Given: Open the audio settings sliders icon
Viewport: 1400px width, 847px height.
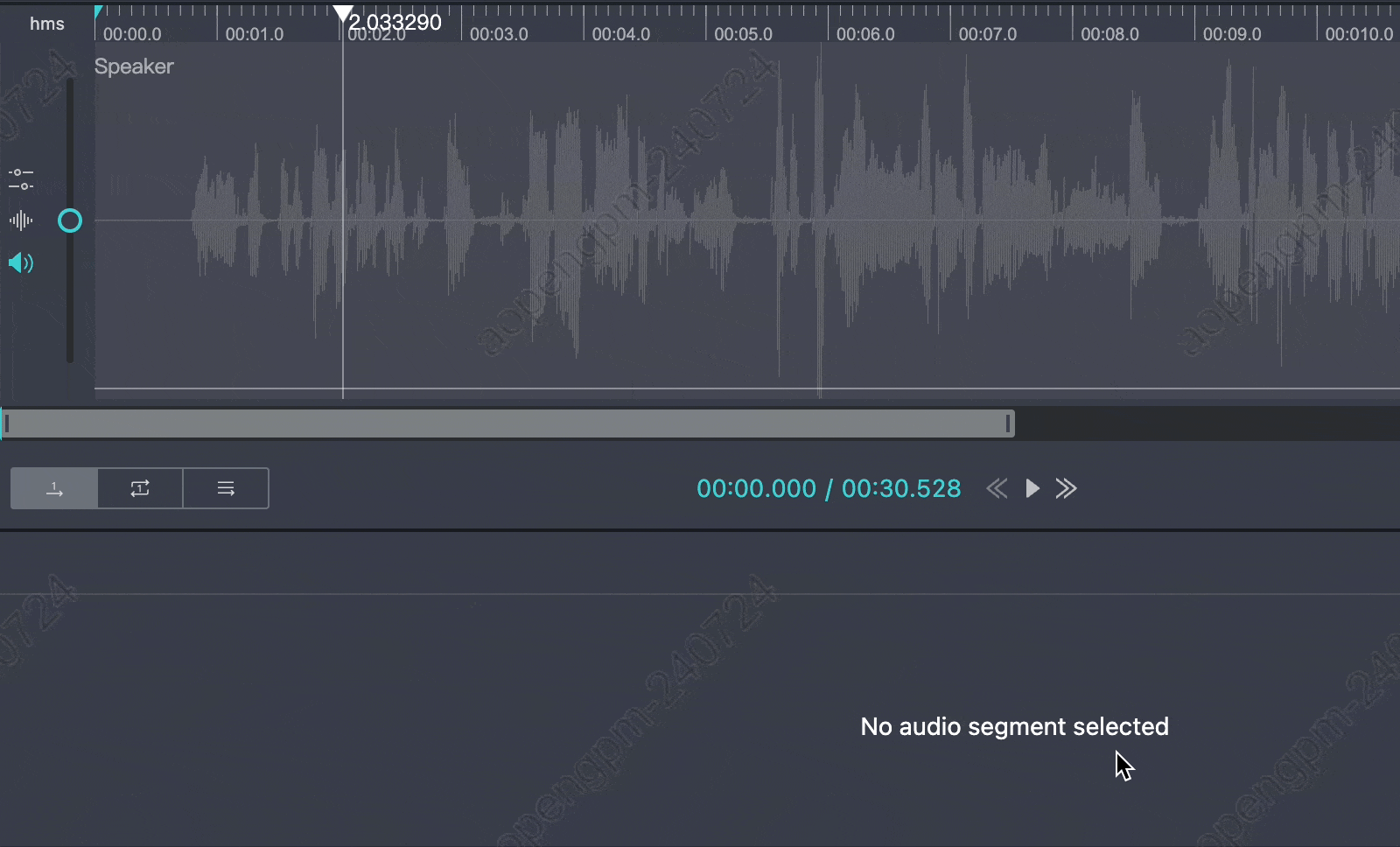Looking at the screenshot, I should [21, 179].
